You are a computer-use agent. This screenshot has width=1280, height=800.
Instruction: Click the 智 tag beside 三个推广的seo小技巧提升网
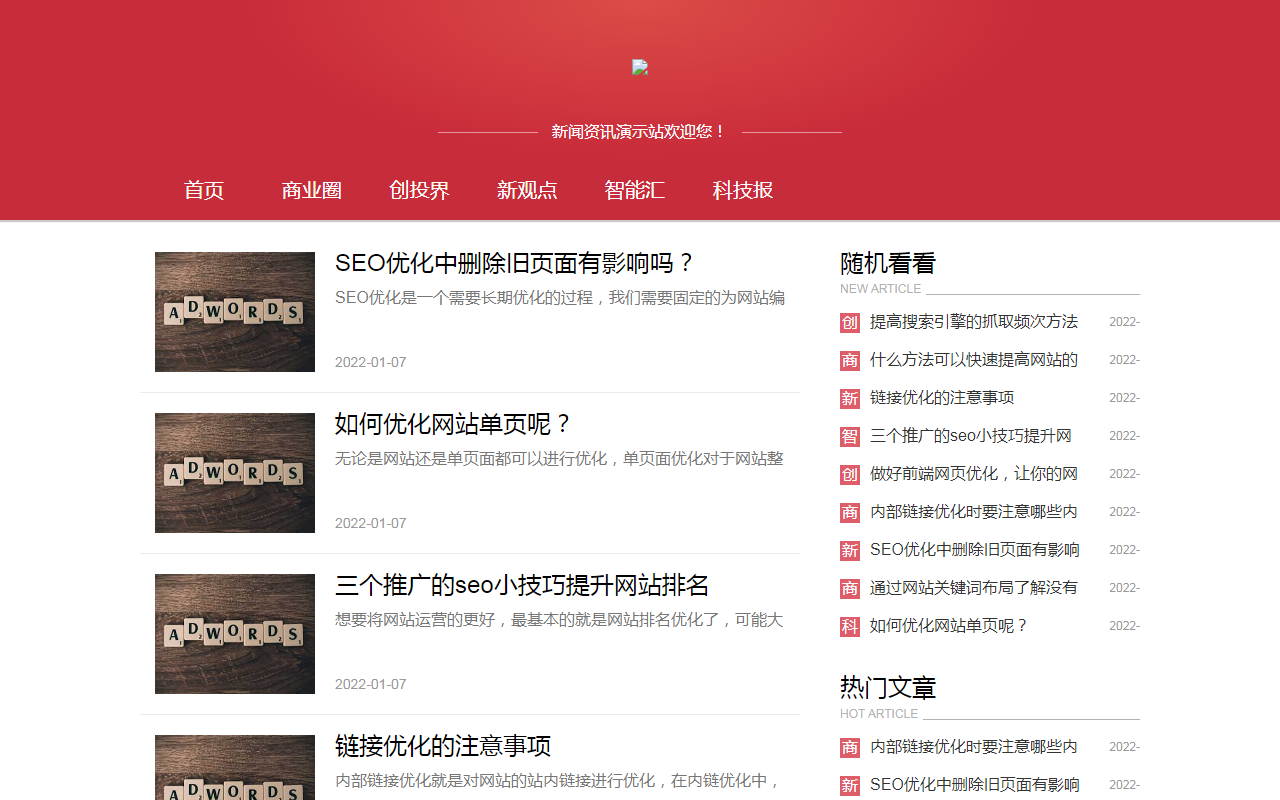coord(850,436)
